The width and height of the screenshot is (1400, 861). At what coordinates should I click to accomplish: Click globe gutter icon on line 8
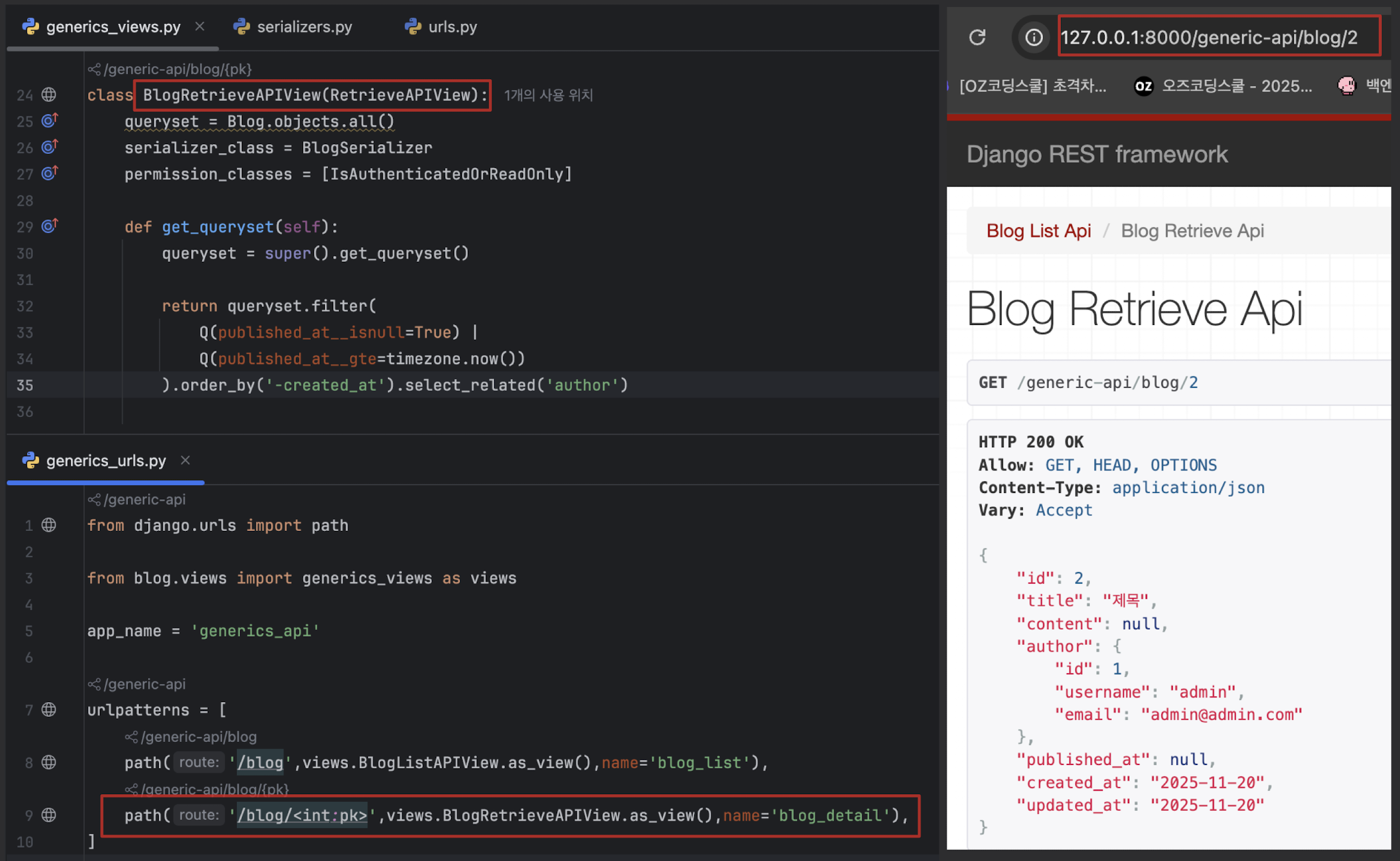pyautogui.click(x=49, y=763)
